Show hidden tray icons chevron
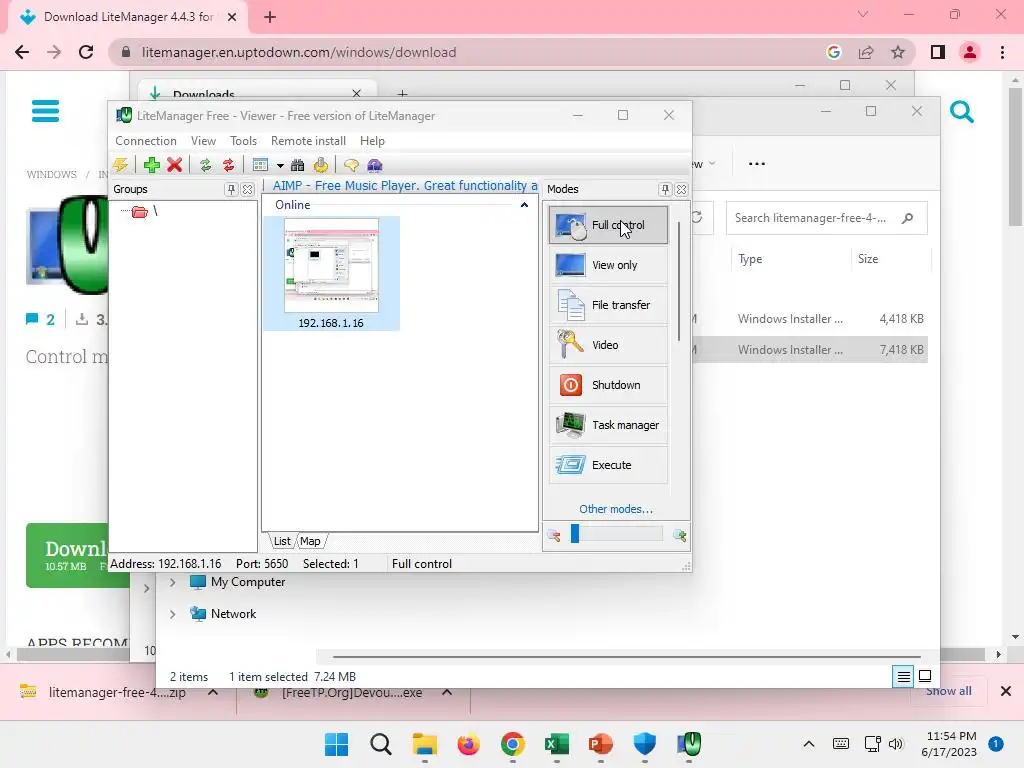This screenshot has width=1024, height=768. click(808, 744)
